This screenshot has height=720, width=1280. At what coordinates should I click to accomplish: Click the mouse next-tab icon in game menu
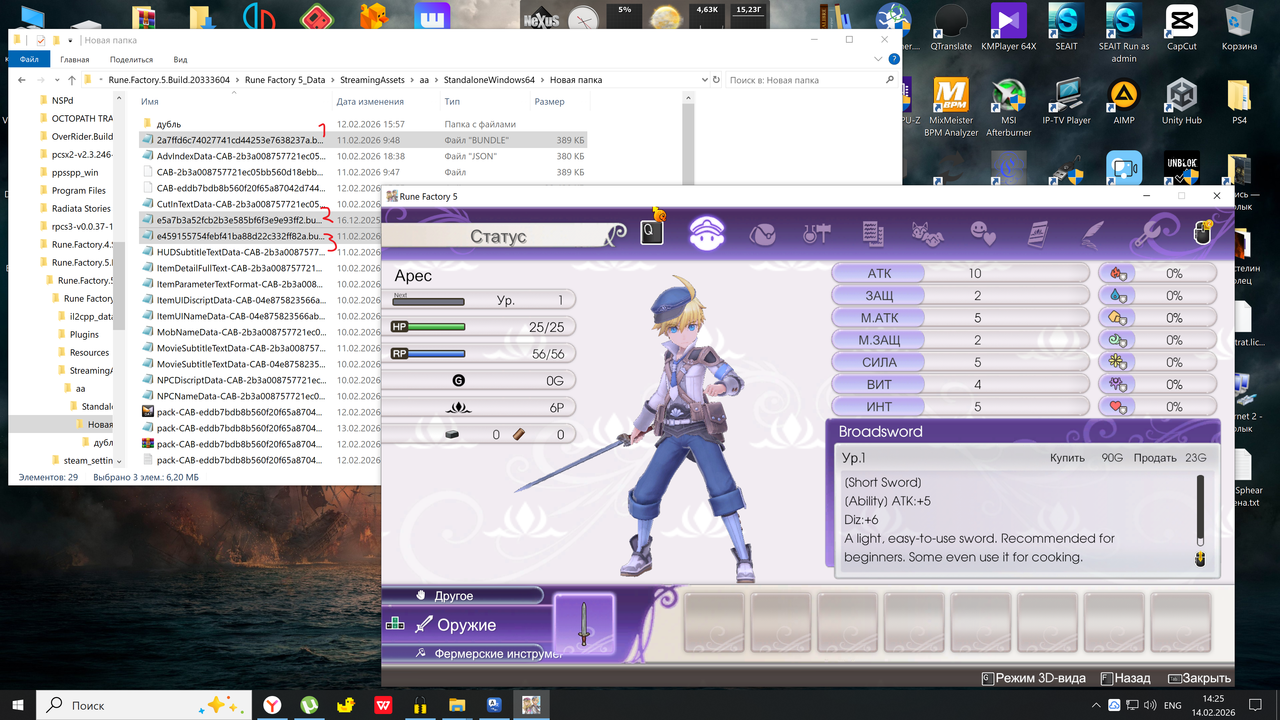pos(1203,232)
